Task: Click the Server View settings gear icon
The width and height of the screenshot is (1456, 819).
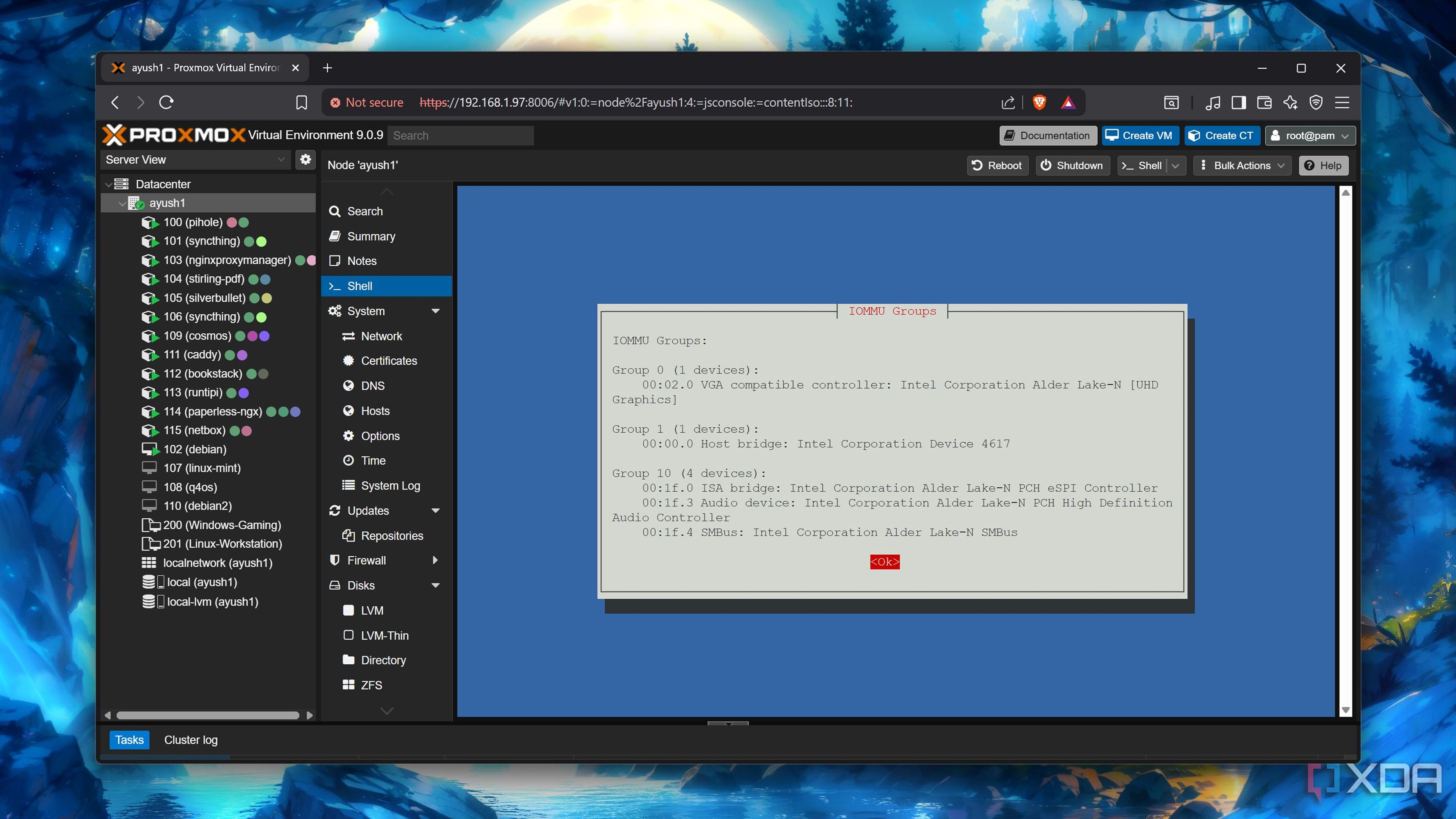Action: pyautogui.click(x=305, y=159)
